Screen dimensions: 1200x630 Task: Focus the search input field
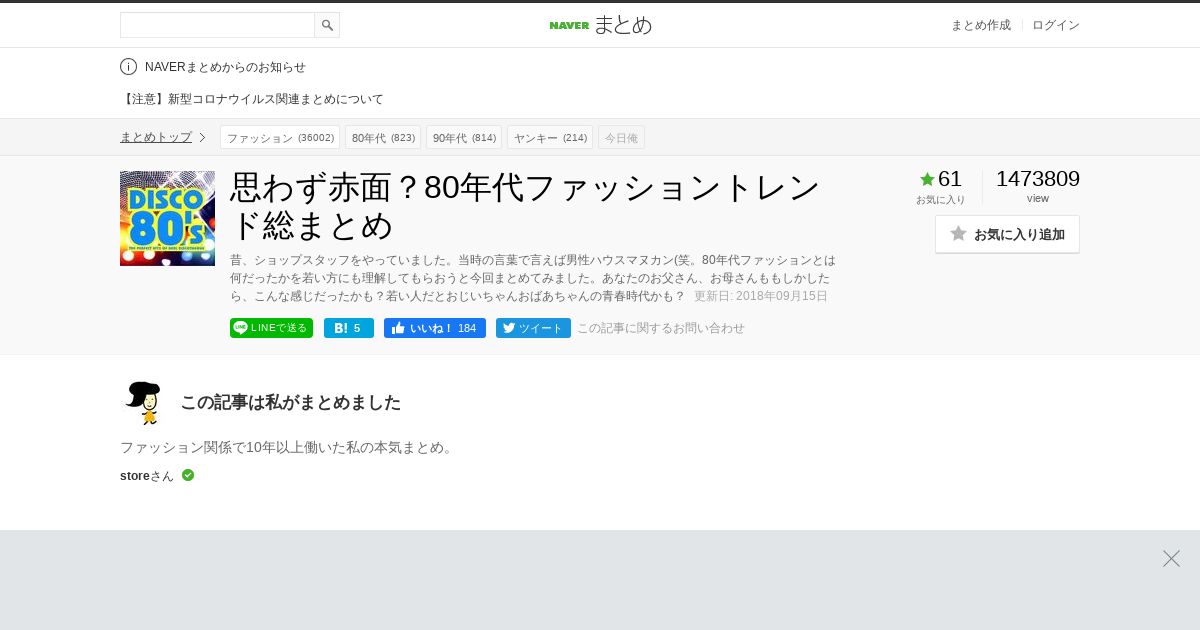click(217, 25)
